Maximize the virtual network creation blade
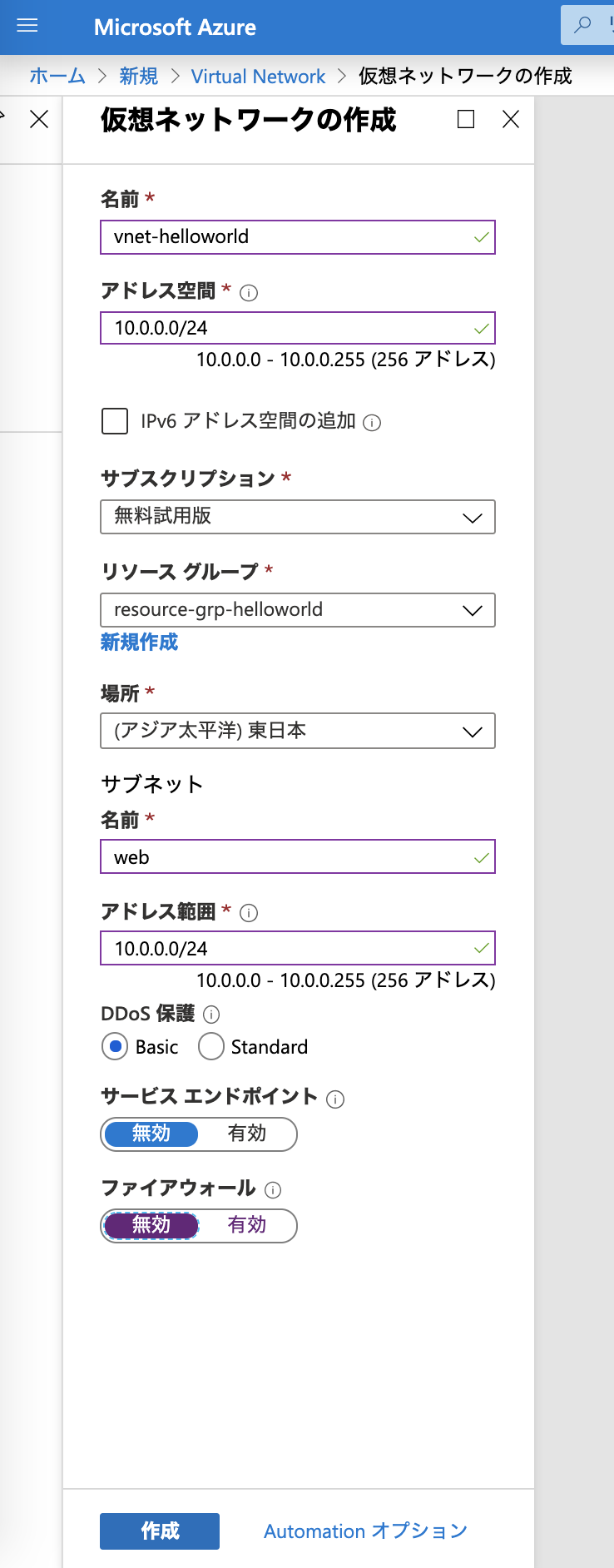614x1568 pixels. coord(466,119)
